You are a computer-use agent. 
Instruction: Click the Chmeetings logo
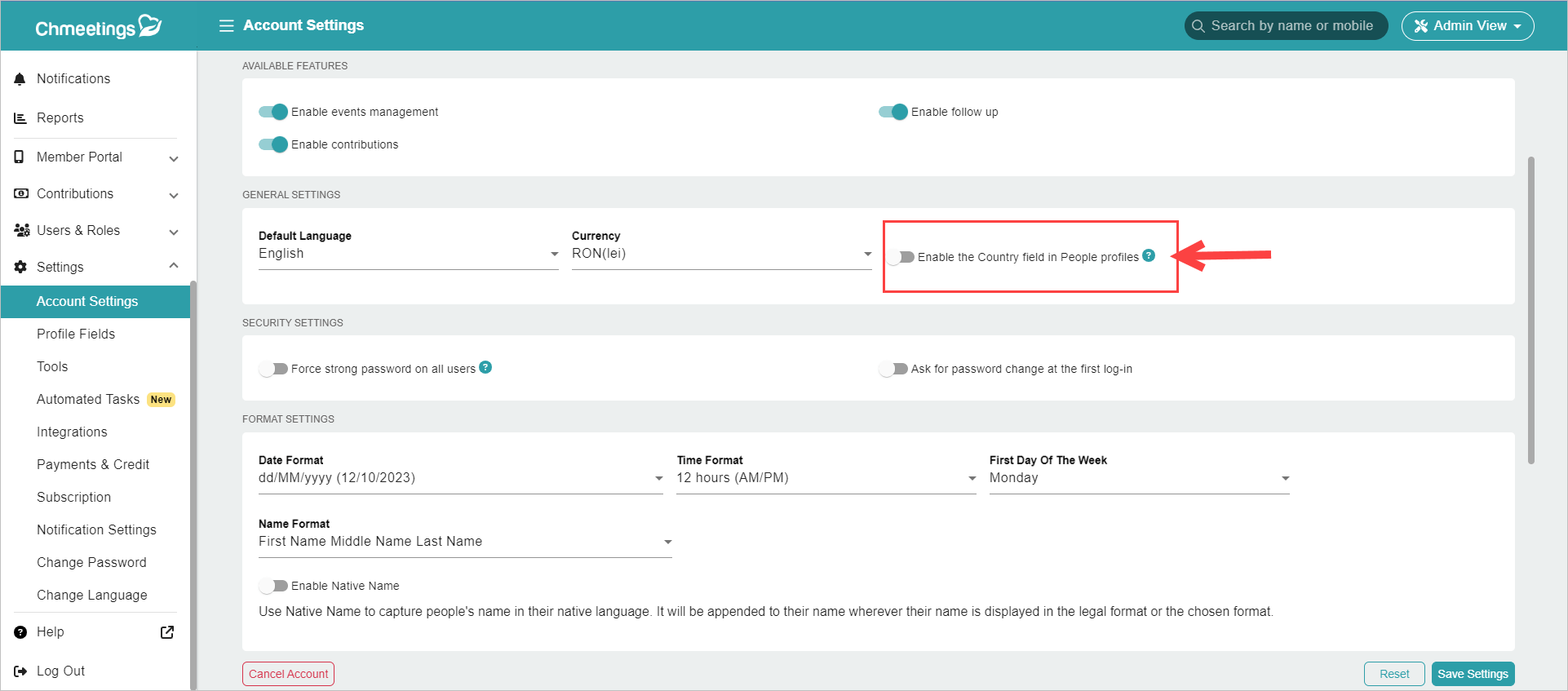[x=98, y=27]
